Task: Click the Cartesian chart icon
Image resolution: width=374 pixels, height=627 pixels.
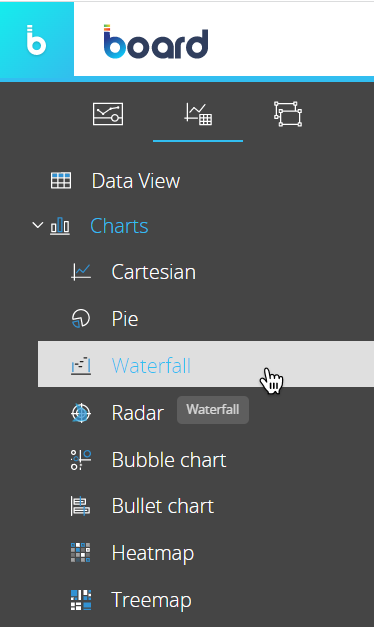Action: [81, 272]
